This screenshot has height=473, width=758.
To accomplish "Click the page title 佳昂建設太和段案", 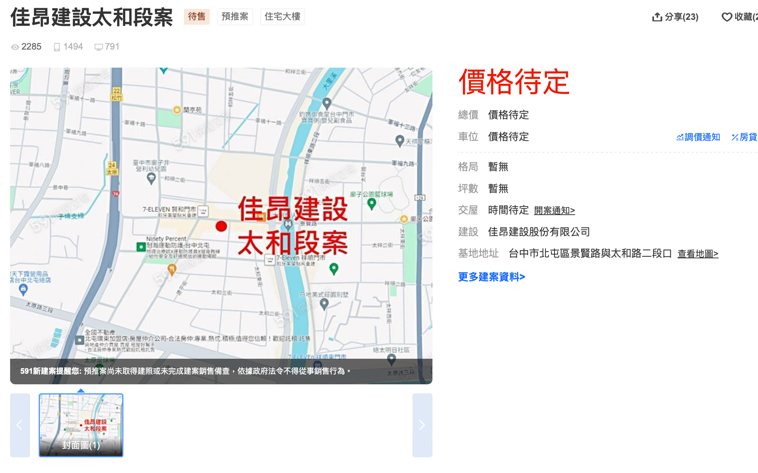I will [91, 17].
